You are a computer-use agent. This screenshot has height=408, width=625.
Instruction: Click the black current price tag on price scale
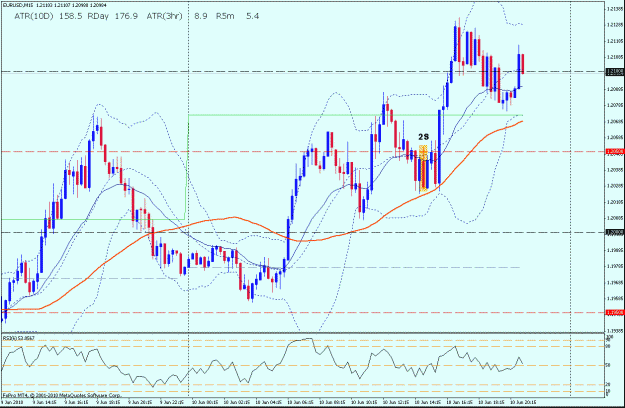614,72
